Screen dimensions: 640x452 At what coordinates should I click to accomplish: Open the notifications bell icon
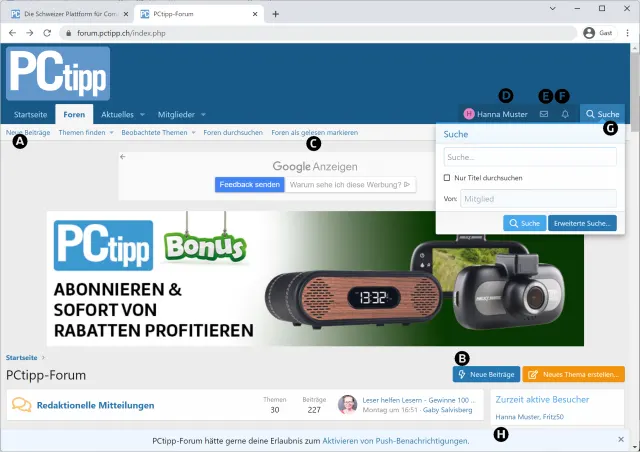[x=565, y=114]
